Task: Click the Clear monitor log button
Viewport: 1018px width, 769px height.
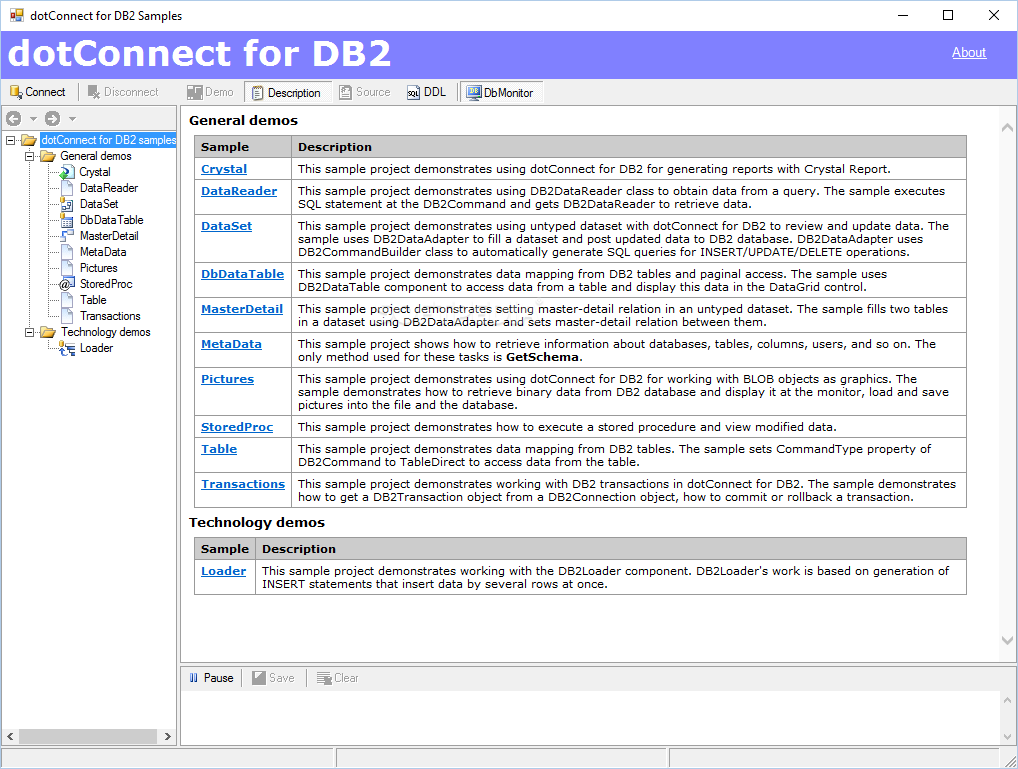Action: (338, 678)
